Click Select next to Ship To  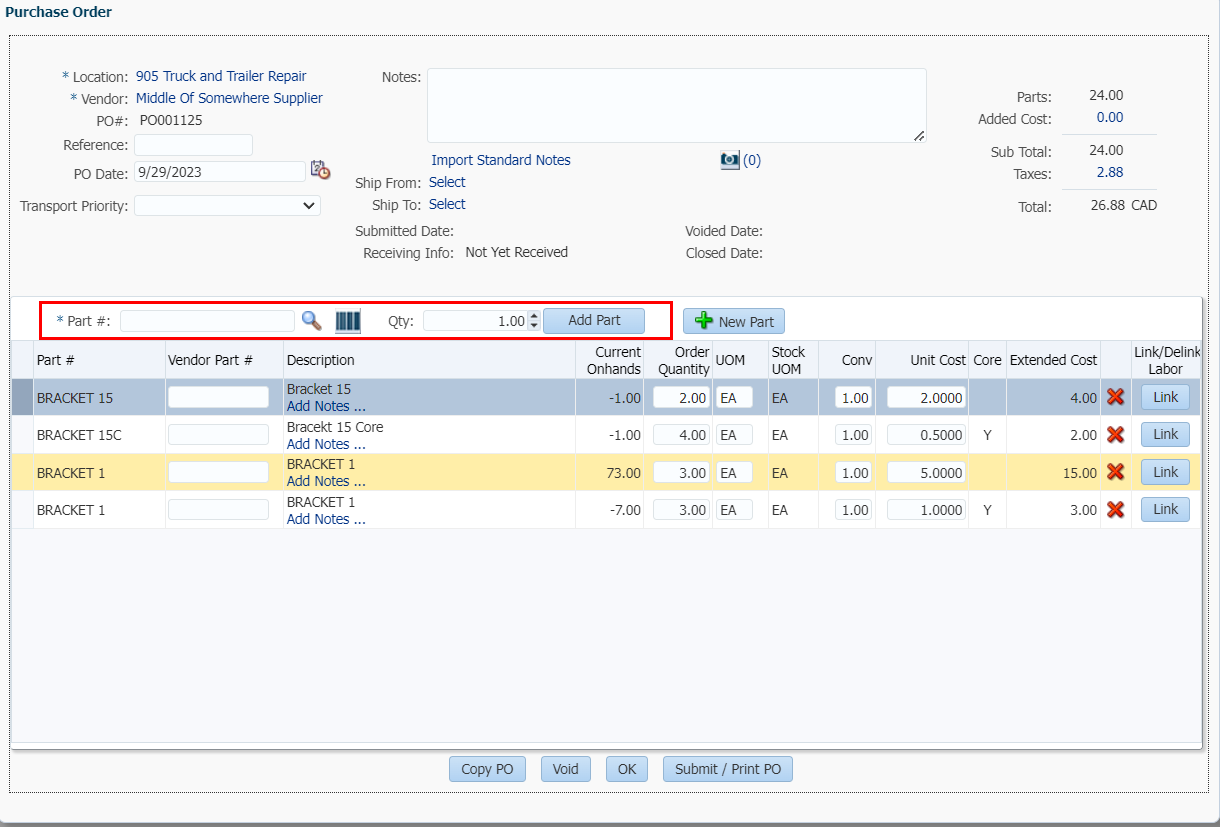[447, 204]
